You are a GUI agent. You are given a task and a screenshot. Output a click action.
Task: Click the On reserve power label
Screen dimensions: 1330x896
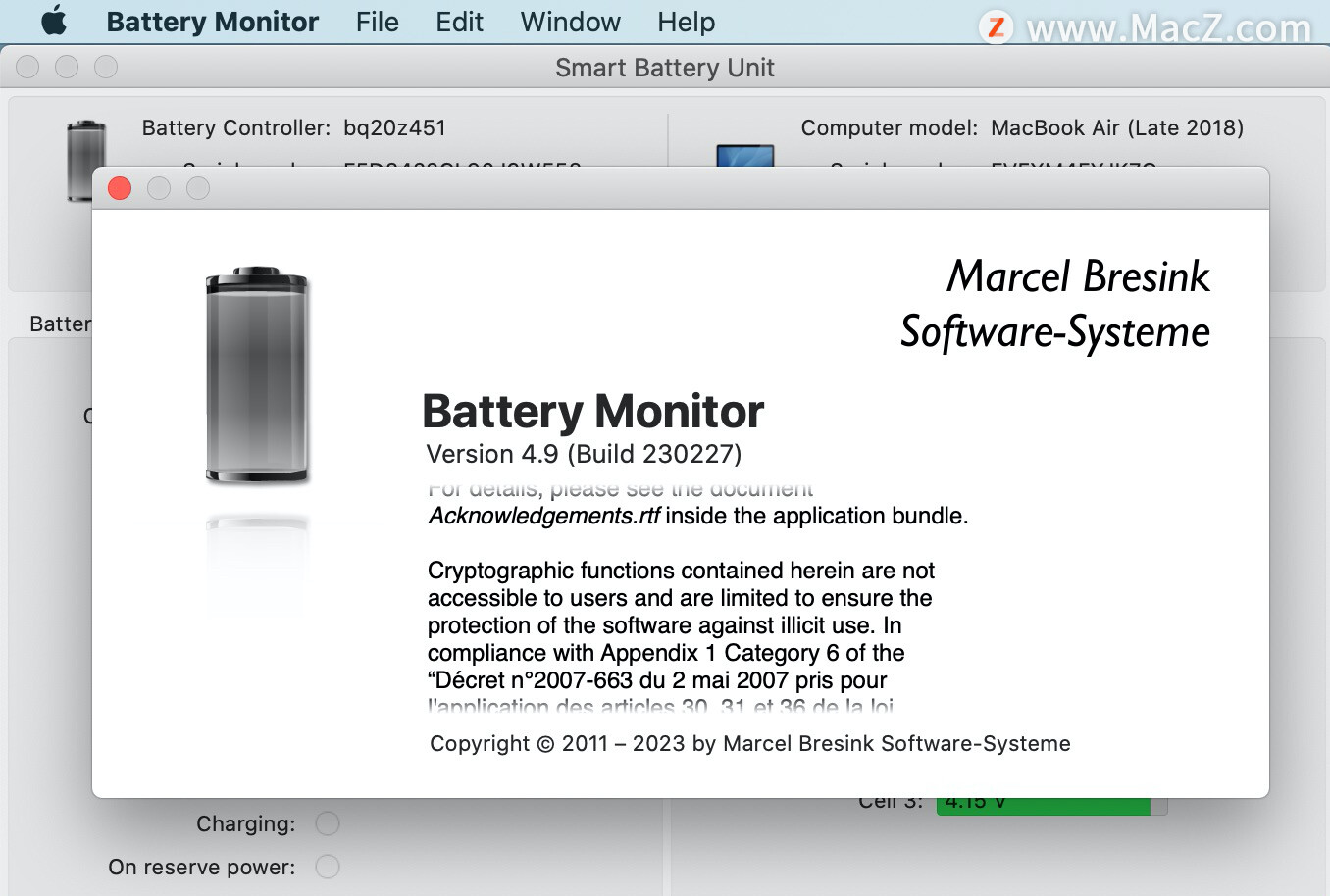(202, 867)
